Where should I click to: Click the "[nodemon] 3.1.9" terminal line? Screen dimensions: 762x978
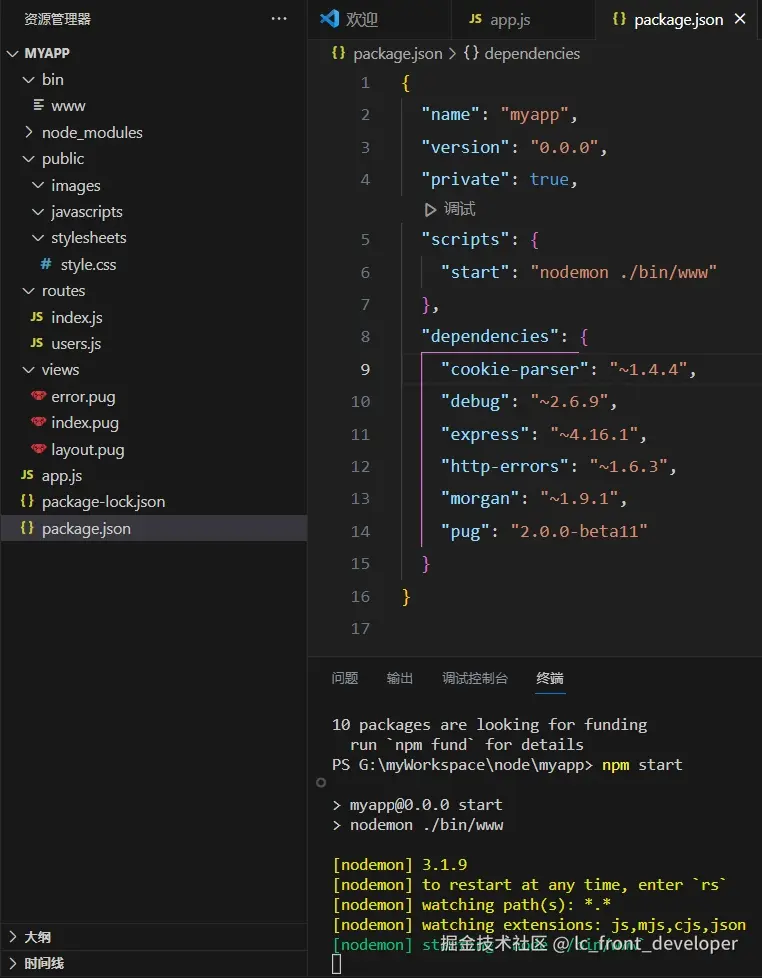[400, 864]
